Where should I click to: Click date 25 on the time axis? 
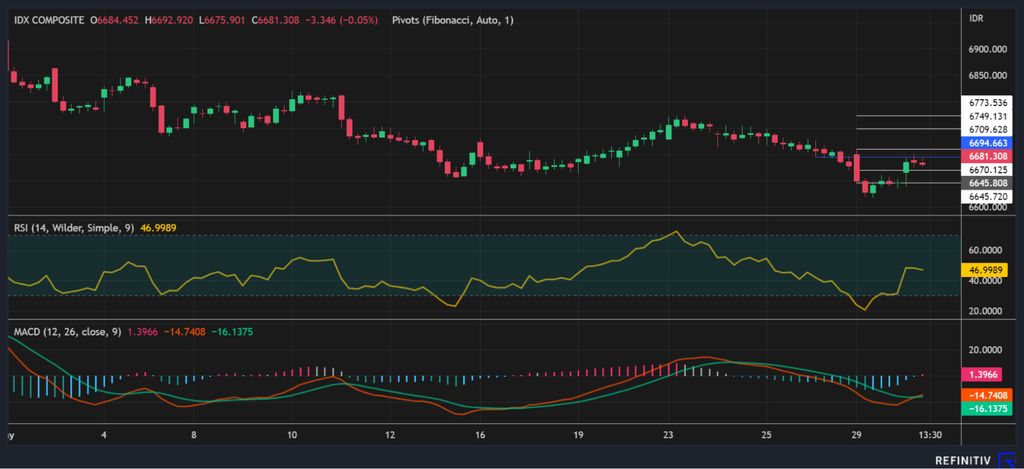click(767, 435)
